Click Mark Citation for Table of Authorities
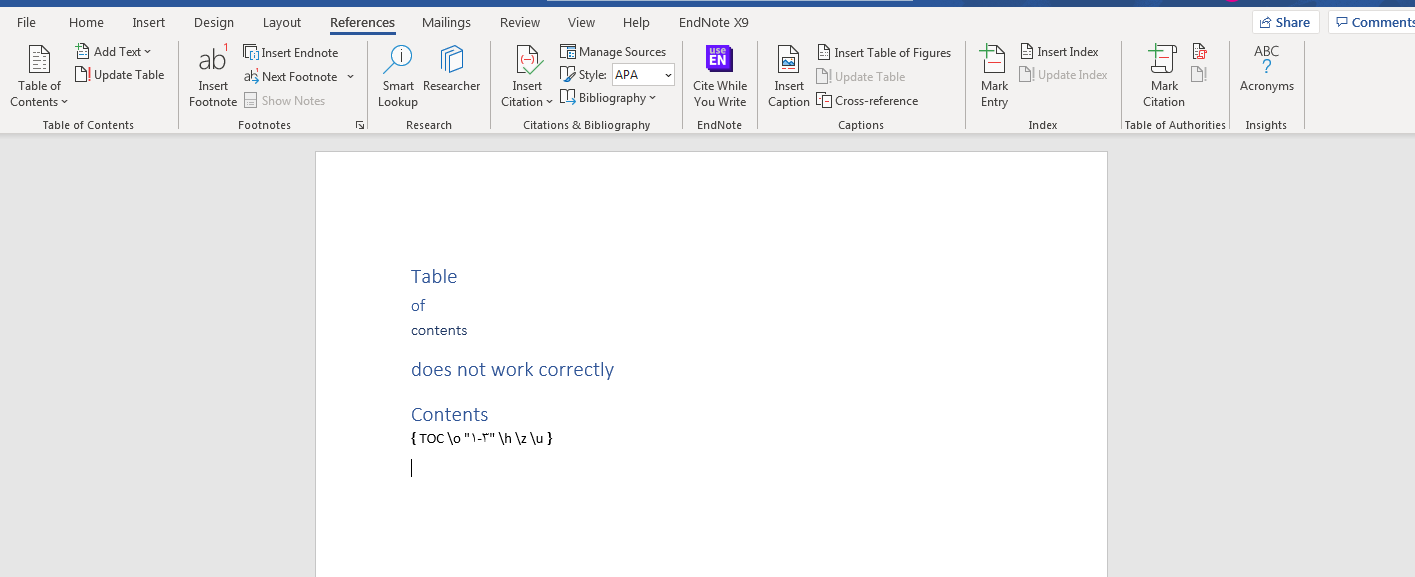 pos(1163,75)
